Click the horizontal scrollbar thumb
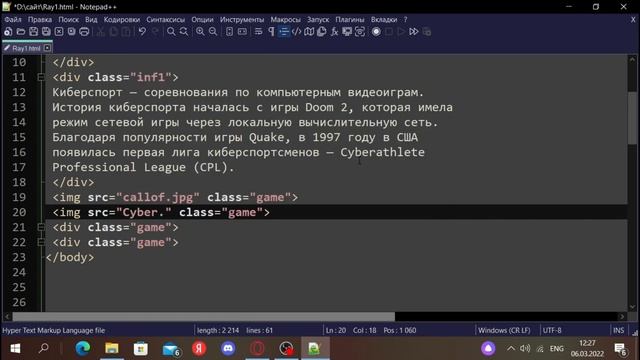 [x=203, y=317]
